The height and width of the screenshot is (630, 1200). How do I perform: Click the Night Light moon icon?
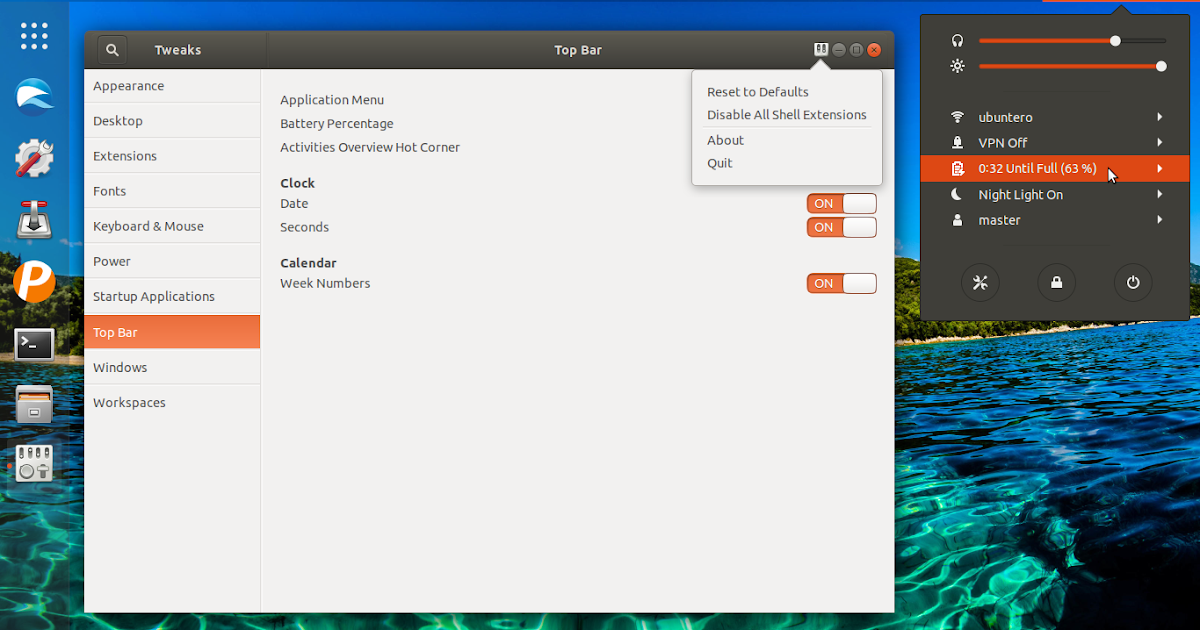pos(958,194)
